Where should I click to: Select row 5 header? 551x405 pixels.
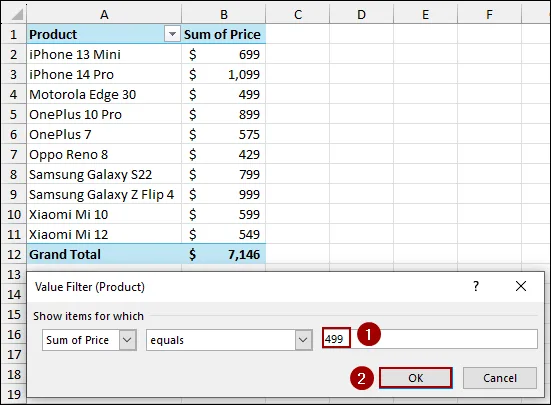14,114
